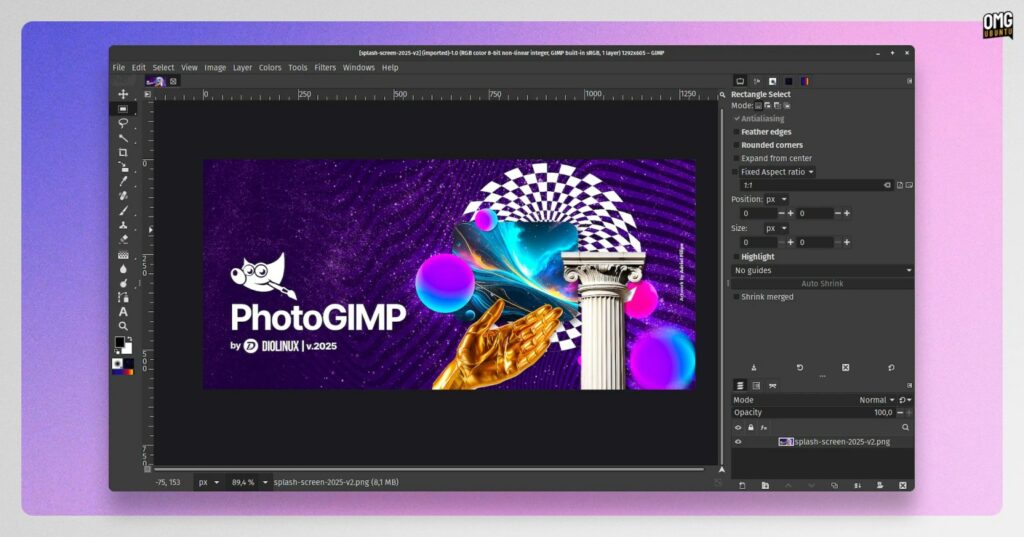
Task: Open the Size unit px dropdown
Action: (x=776, y=228)
